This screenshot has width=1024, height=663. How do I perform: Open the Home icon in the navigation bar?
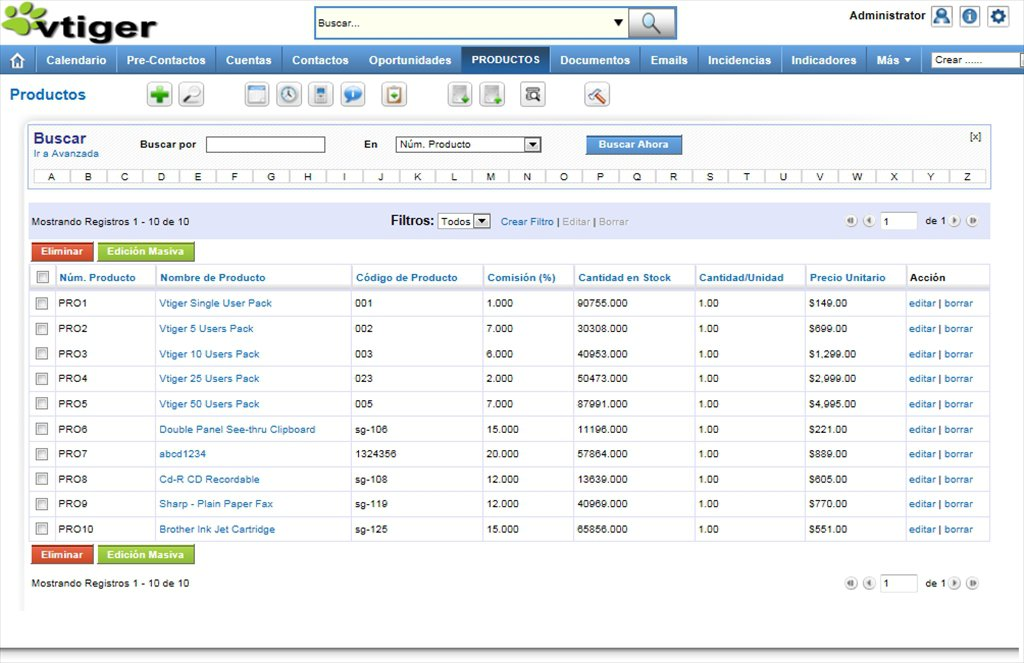[17, 60]
